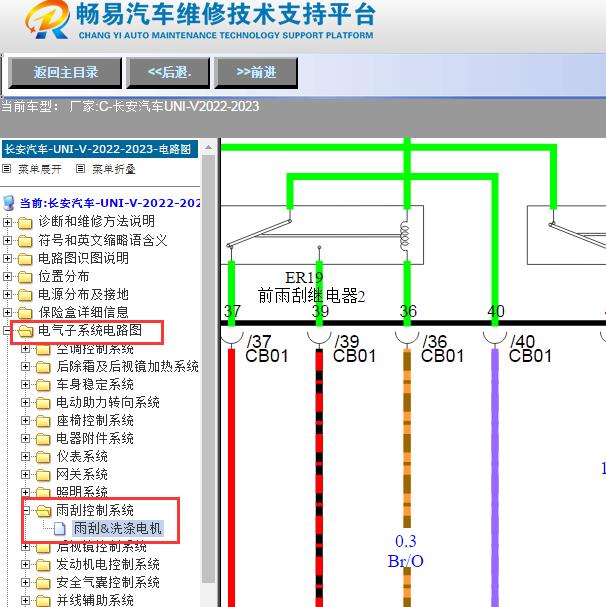Click the open 雨刮控制系统 folder icon

44,511
